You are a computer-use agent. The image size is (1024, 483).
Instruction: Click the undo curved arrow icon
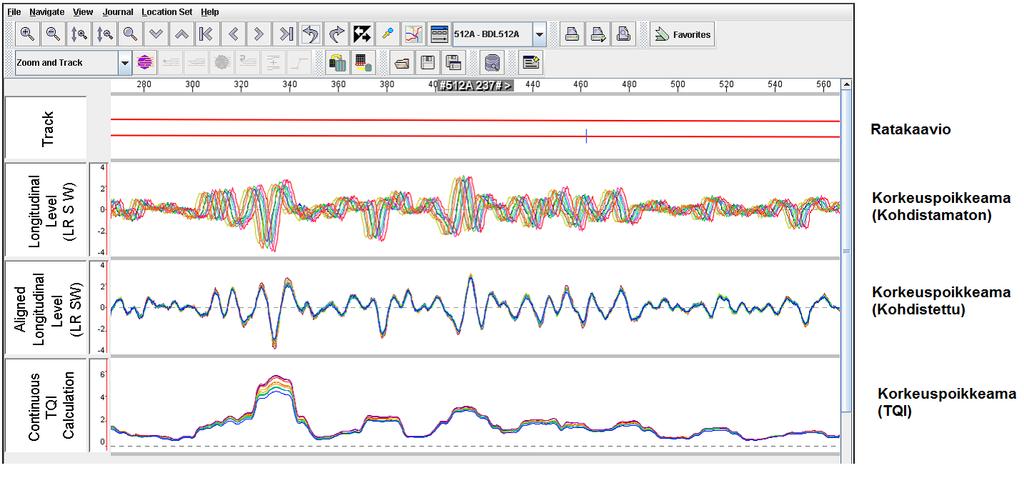click(310, 34)
